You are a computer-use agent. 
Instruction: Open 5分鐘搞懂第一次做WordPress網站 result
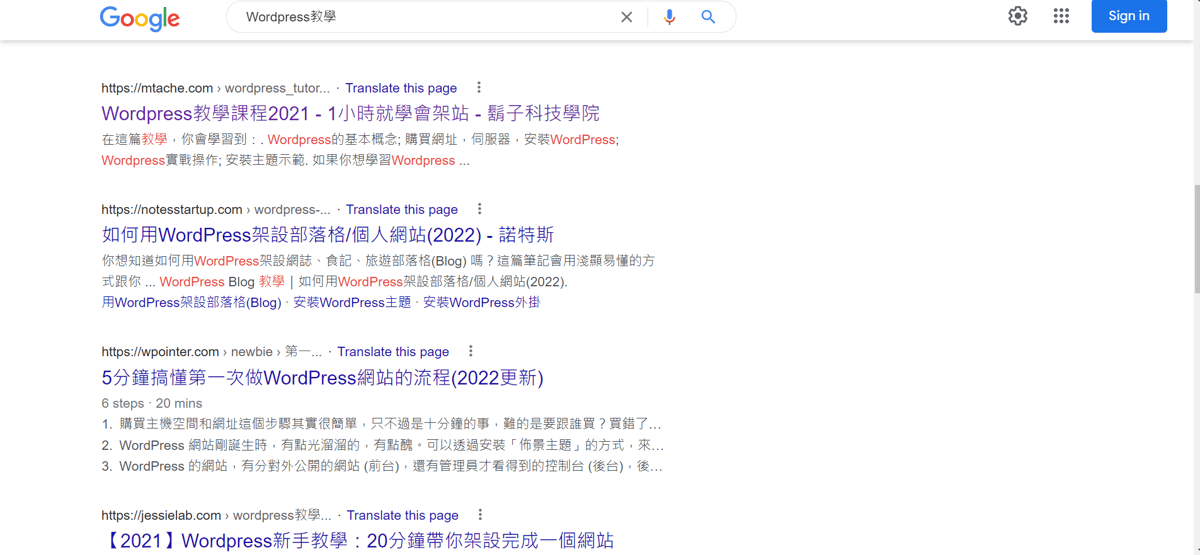coord(322,378)
